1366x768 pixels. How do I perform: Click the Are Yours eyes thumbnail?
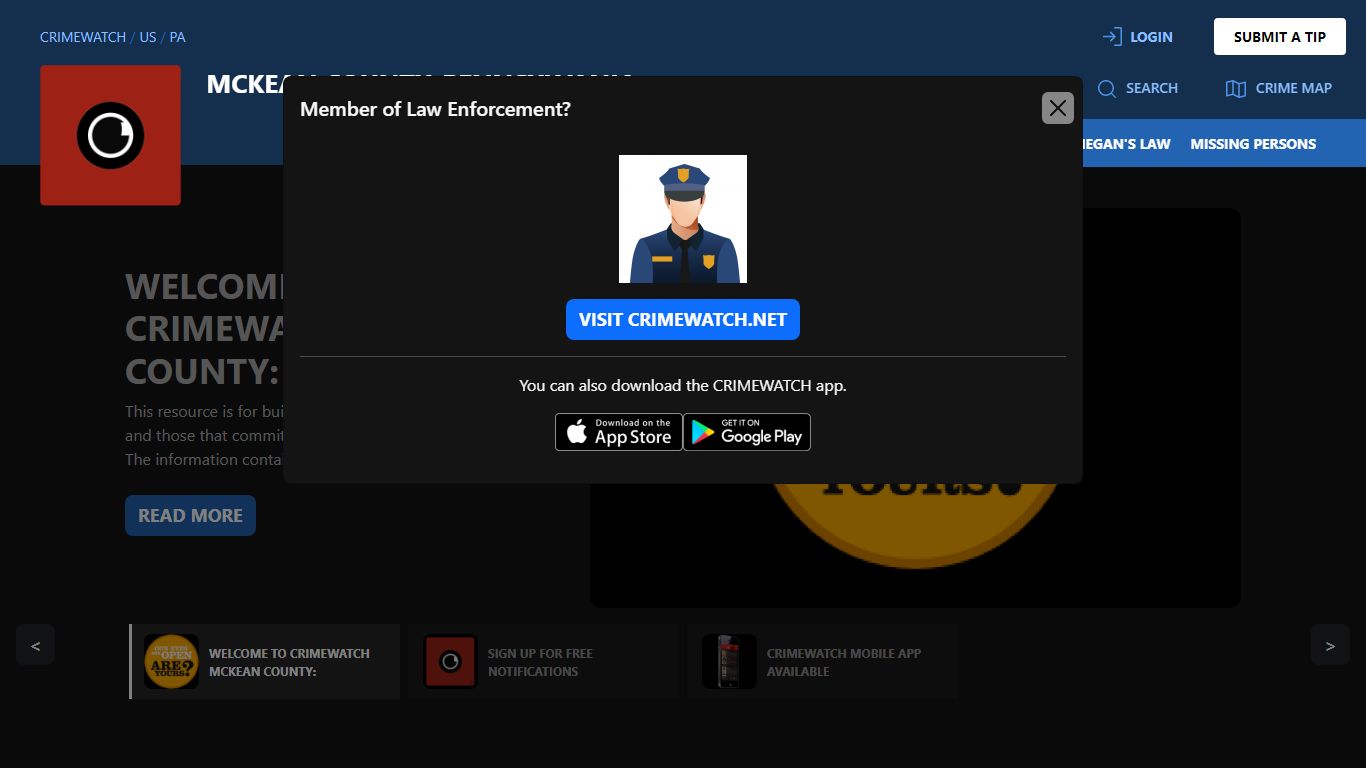click(171, 662)
